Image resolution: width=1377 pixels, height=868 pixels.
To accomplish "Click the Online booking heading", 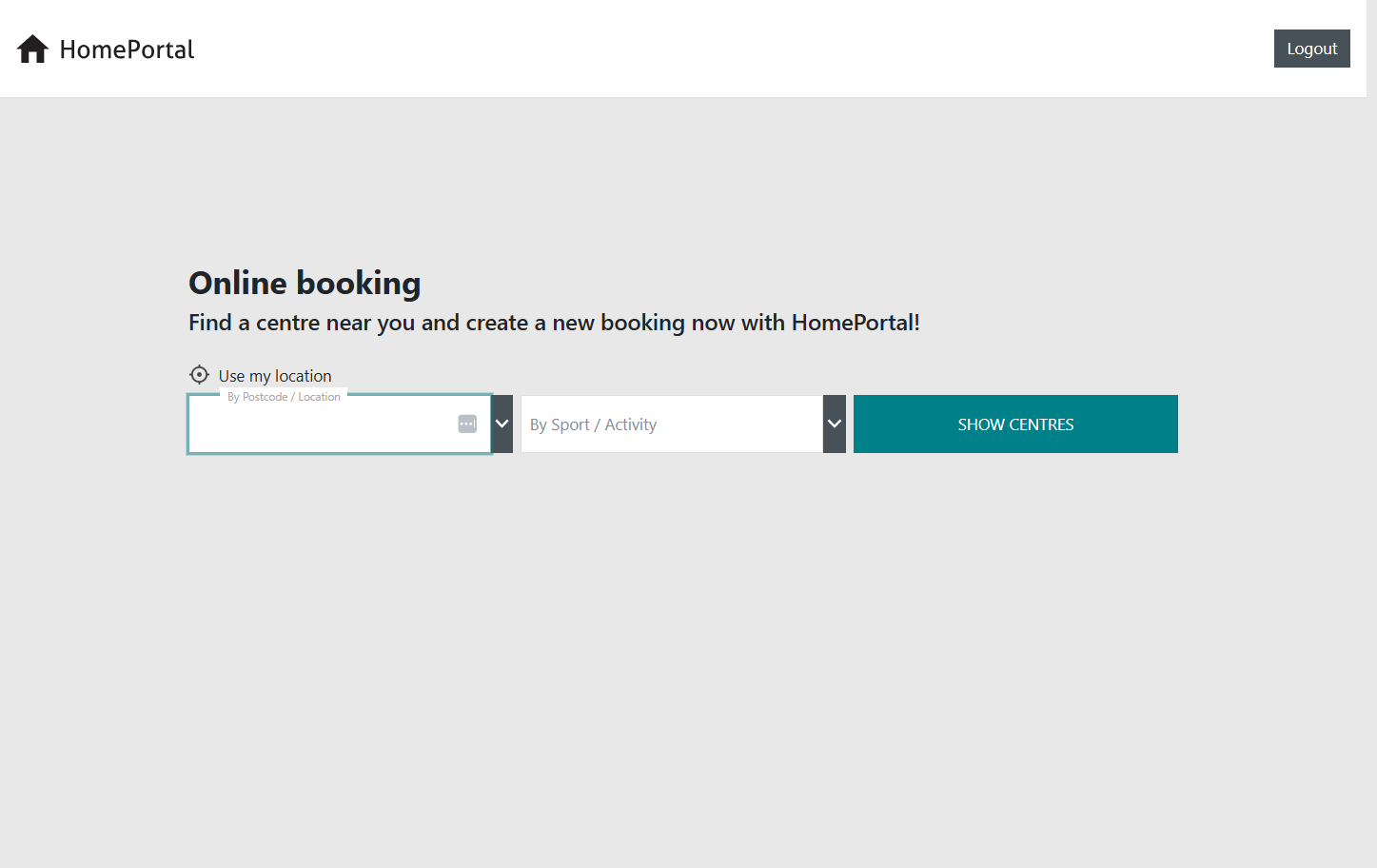I will coord(305,283).
